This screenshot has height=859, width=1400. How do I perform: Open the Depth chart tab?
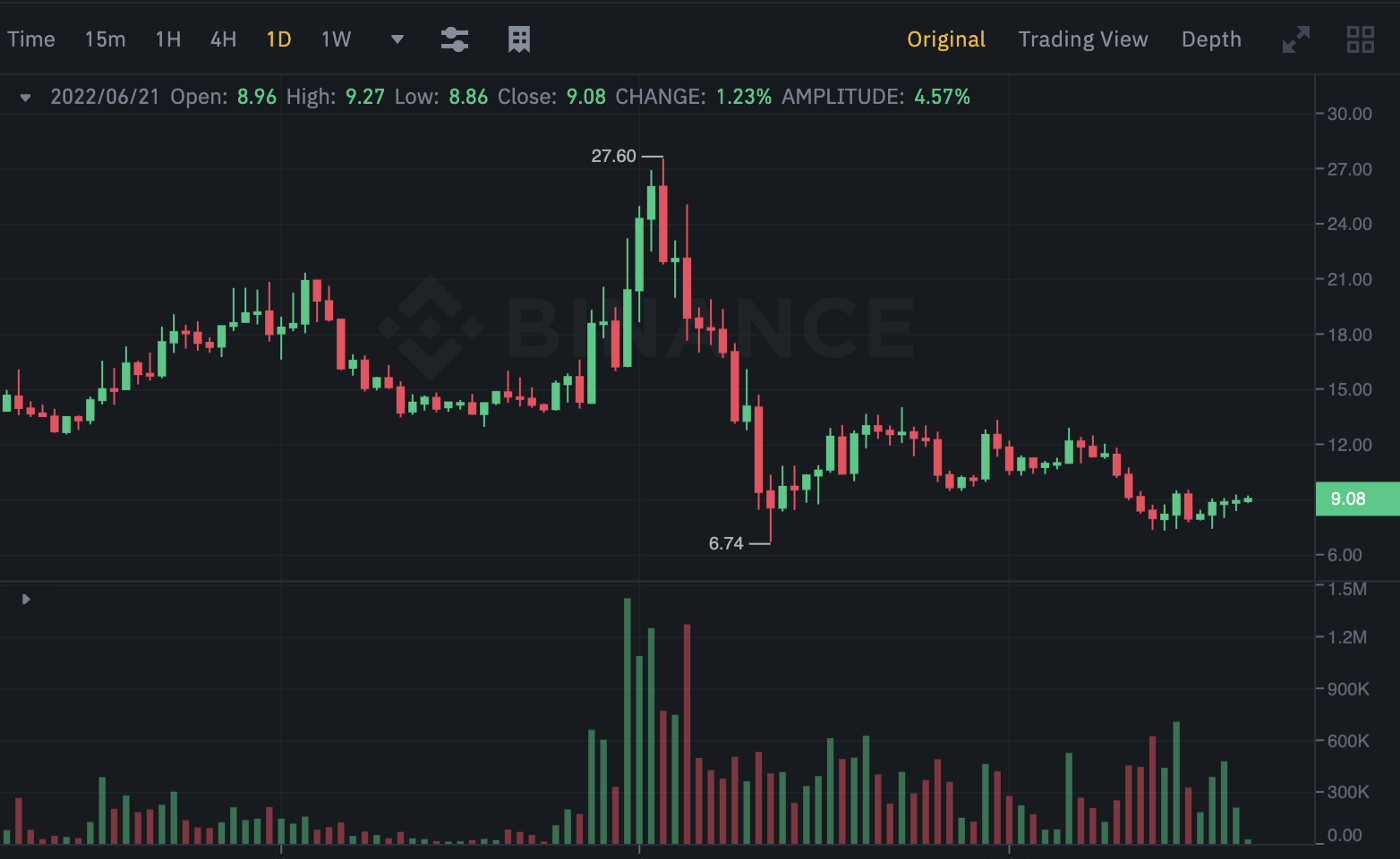[x=1211, y=40]
